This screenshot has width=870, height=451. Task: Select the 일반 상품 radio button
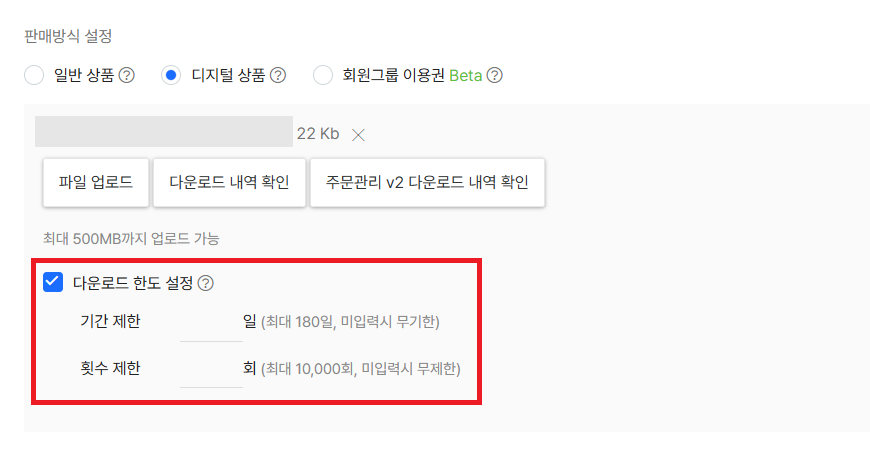[x=34, y=75]
